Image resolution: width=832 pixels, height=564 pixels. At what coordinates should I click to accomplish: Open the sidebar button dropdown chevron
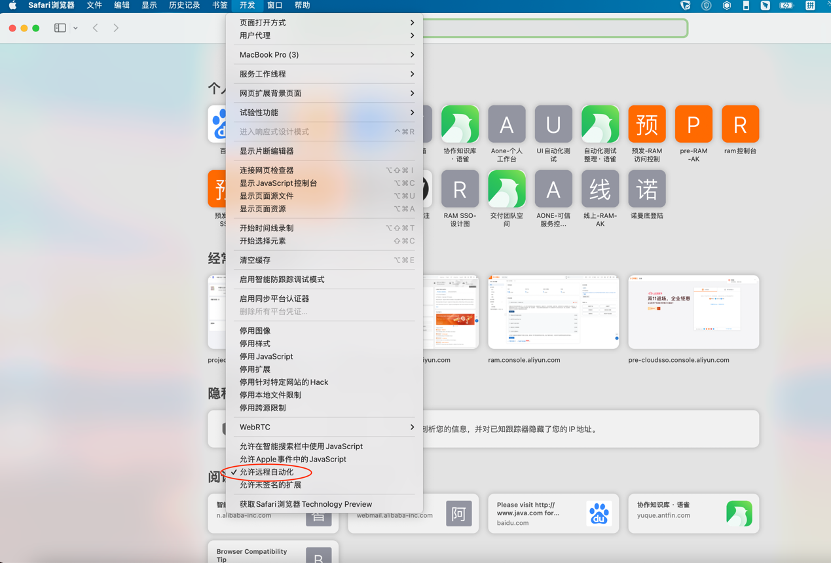(75, 28)
